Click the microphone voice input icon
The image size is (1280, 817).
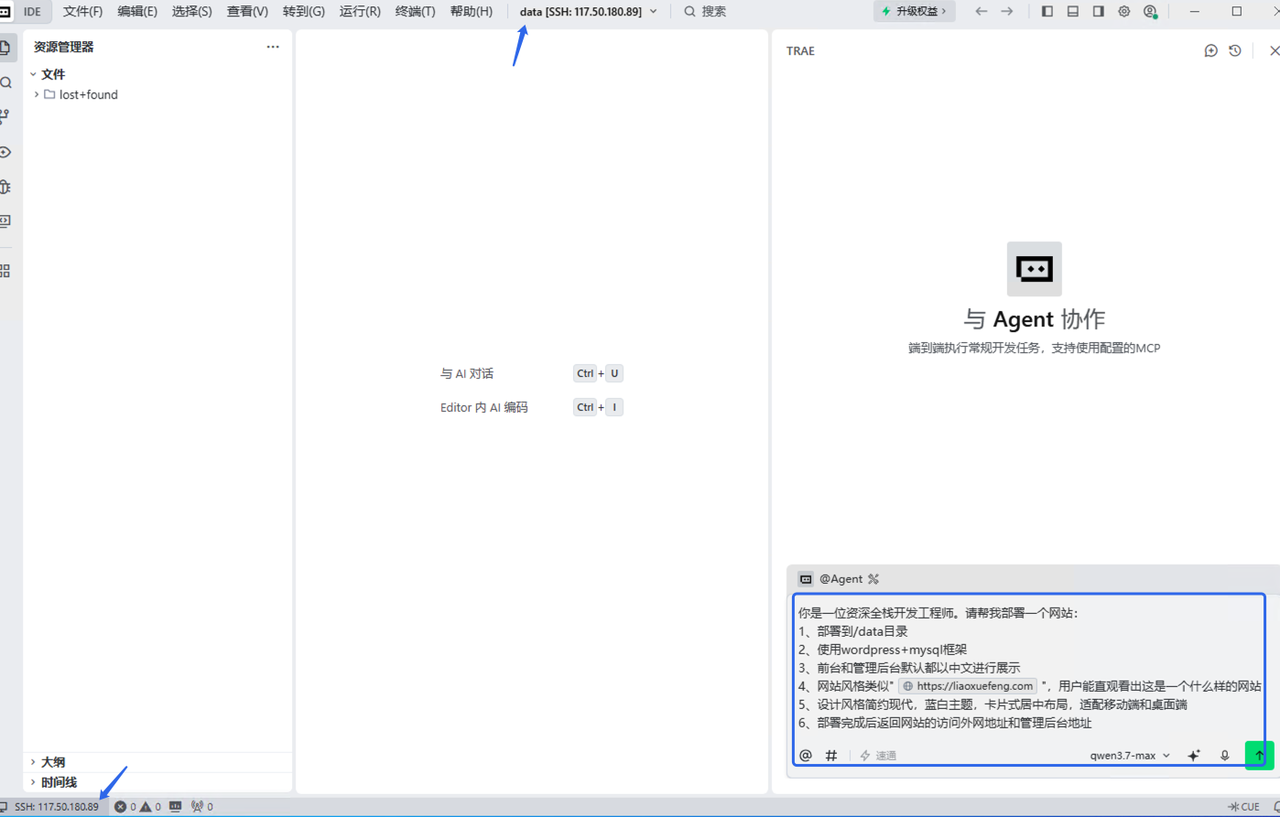[x=1224, y=755]
